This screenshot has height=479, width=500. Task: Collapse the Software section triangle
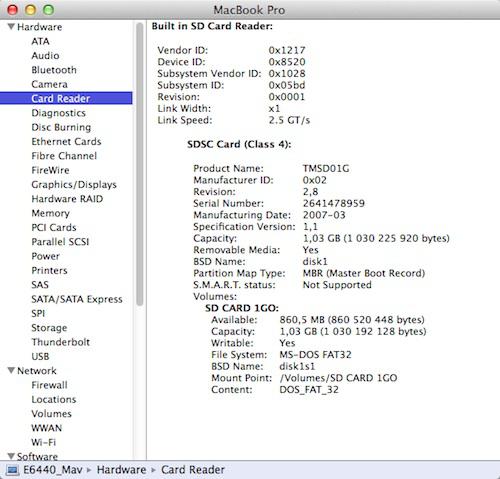coord(11,456)
